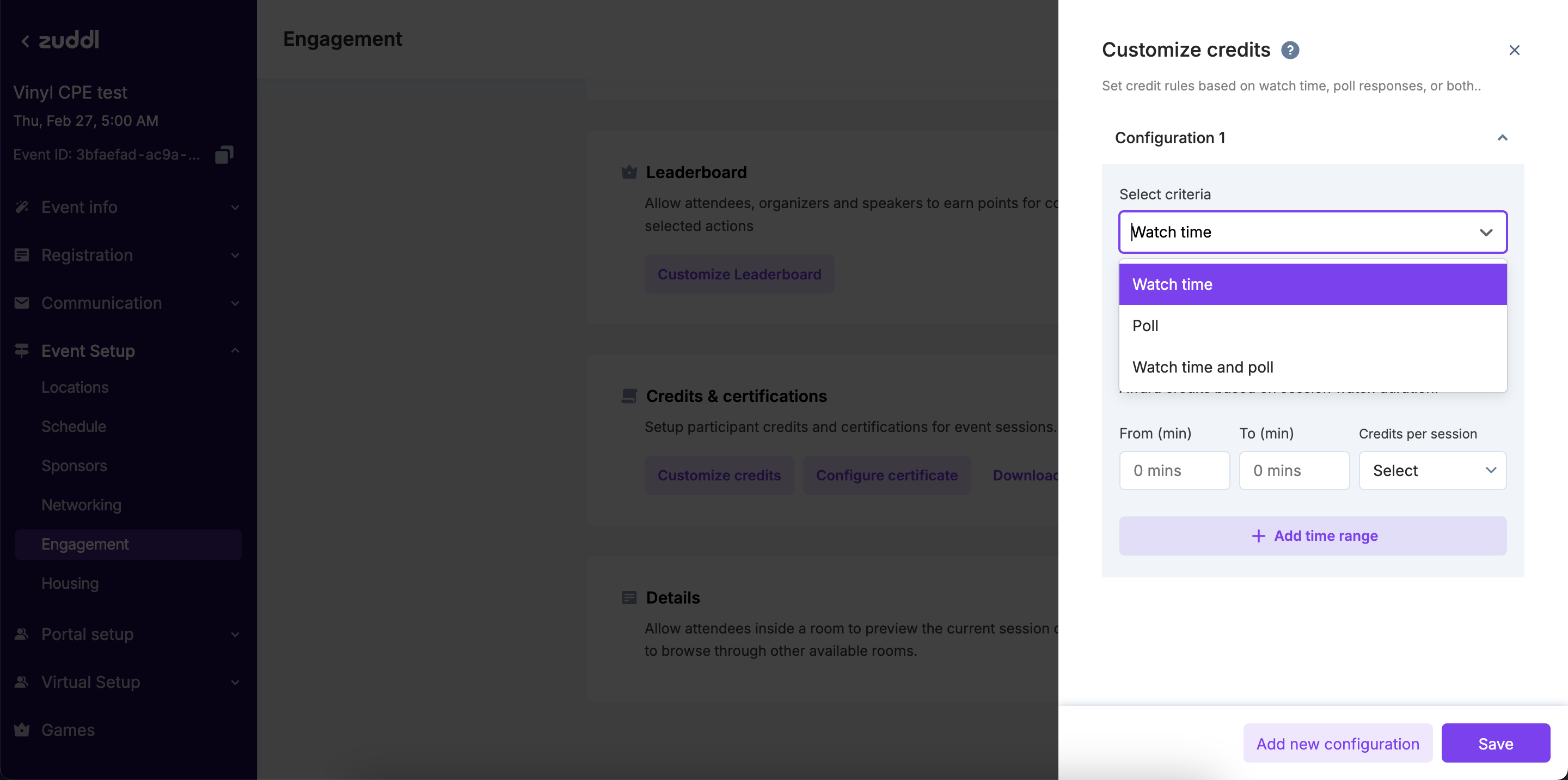Expand the Portal setup sidebar section
The image size is (1568, 780).
tap(235, 634)
